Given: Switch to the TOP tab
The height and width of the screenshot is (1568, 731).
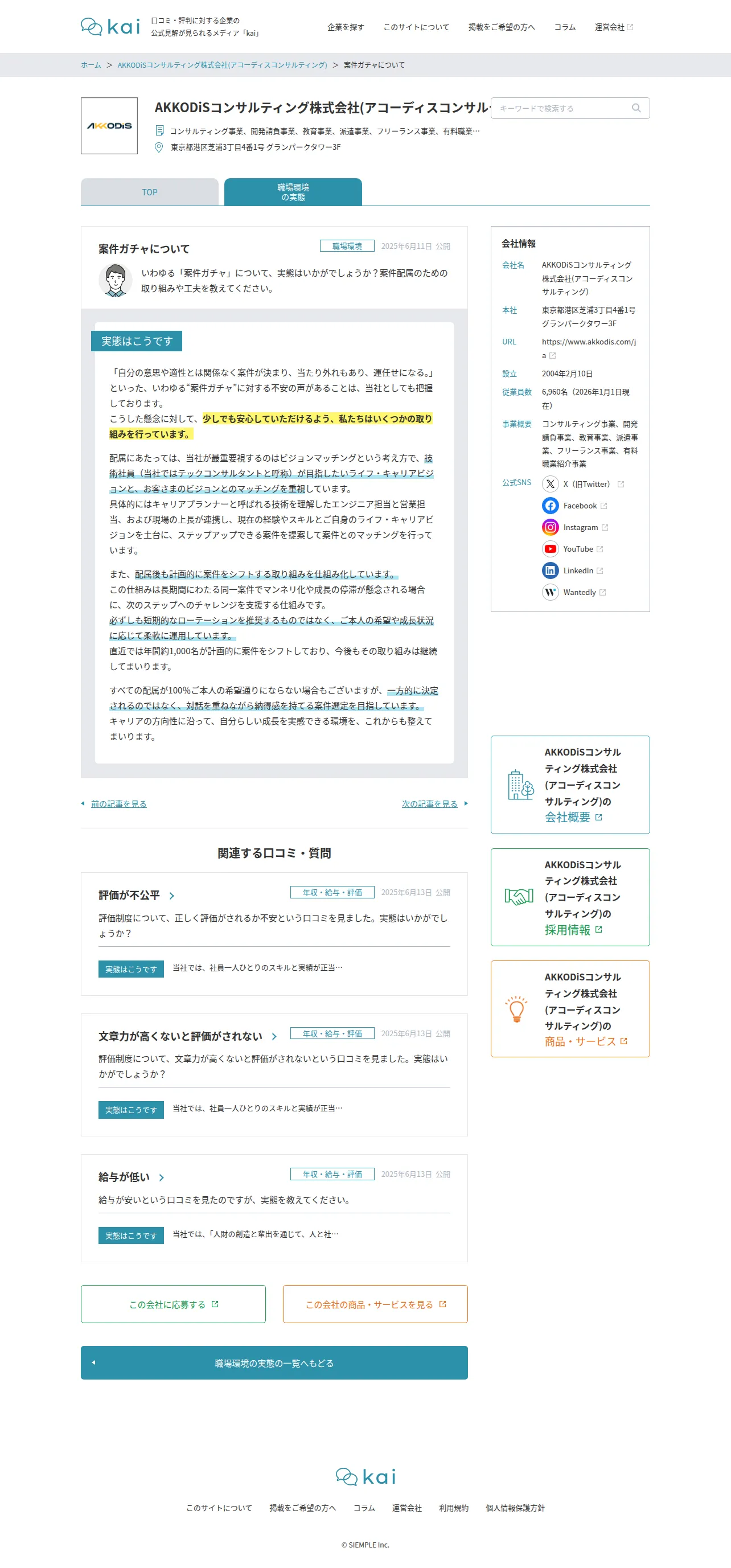Looking at the screenshot, I should click(150, 192).
